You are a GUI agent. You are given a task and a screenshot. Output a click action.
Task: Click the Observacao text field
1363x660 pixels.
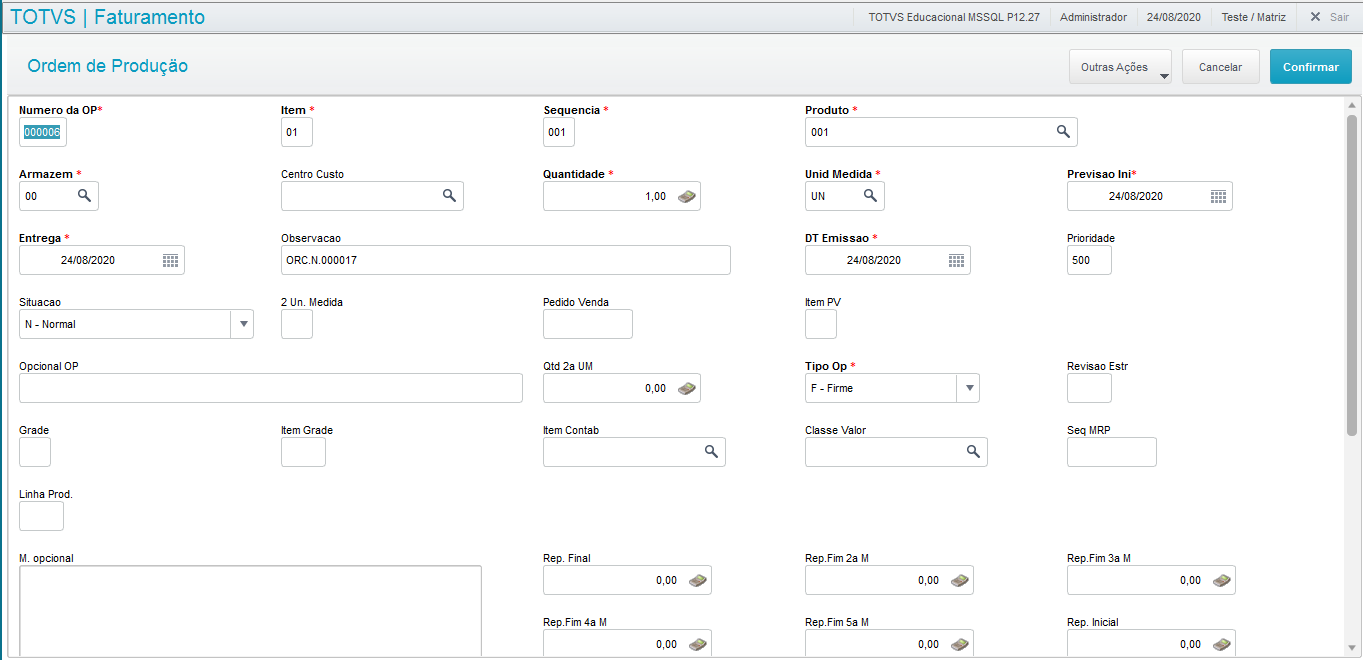505,260
